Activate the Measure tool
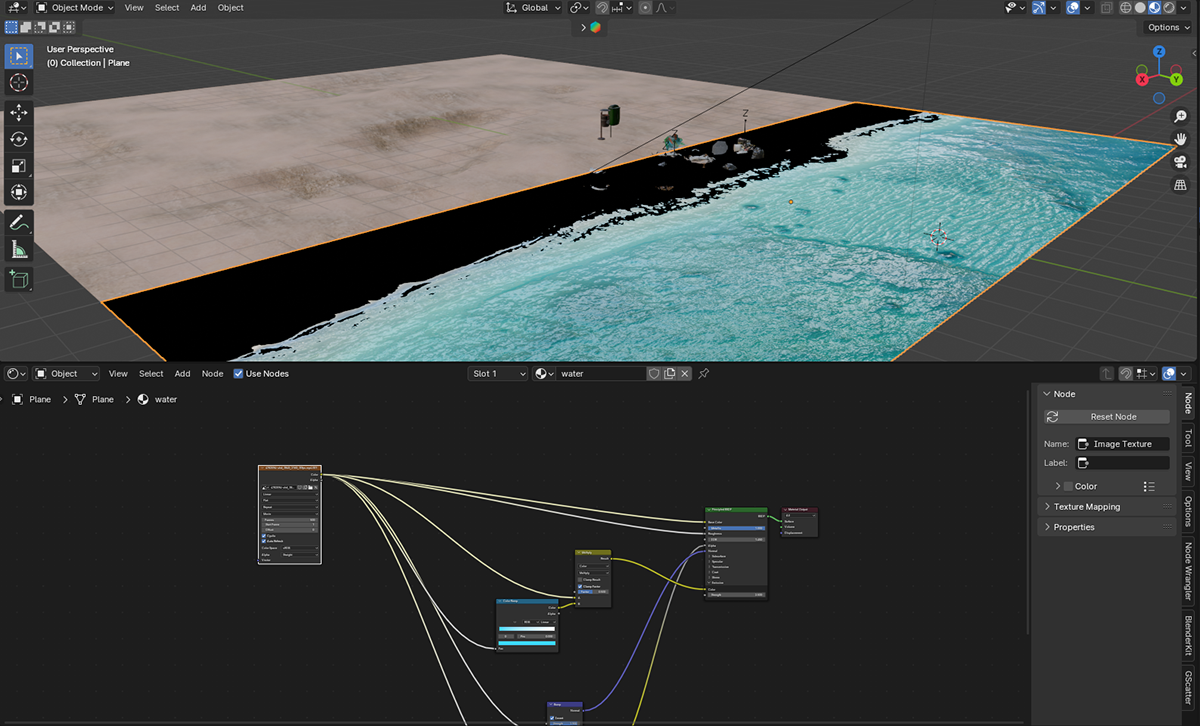The image size is (1200, 726). 19,250
